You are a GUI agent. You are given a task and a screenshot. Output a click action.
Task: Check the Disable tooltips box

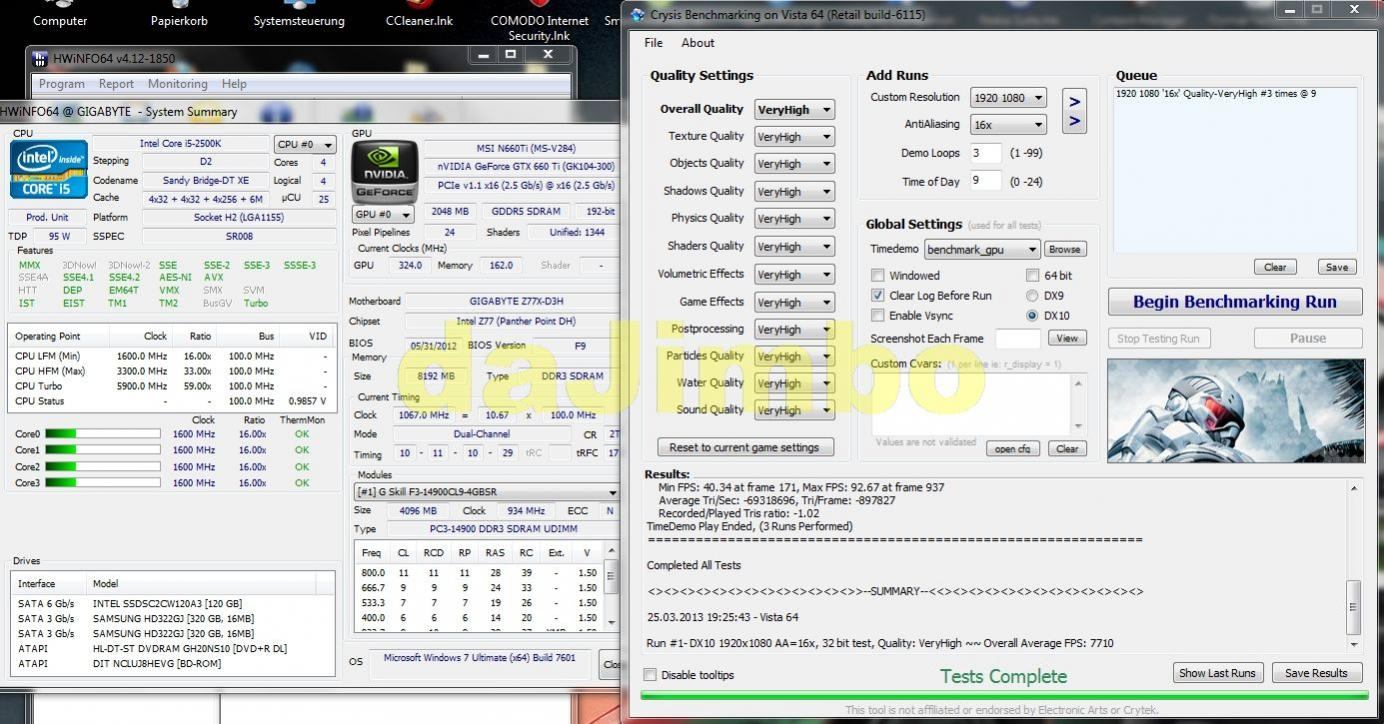pyautogui.click(x=650, y=675)
